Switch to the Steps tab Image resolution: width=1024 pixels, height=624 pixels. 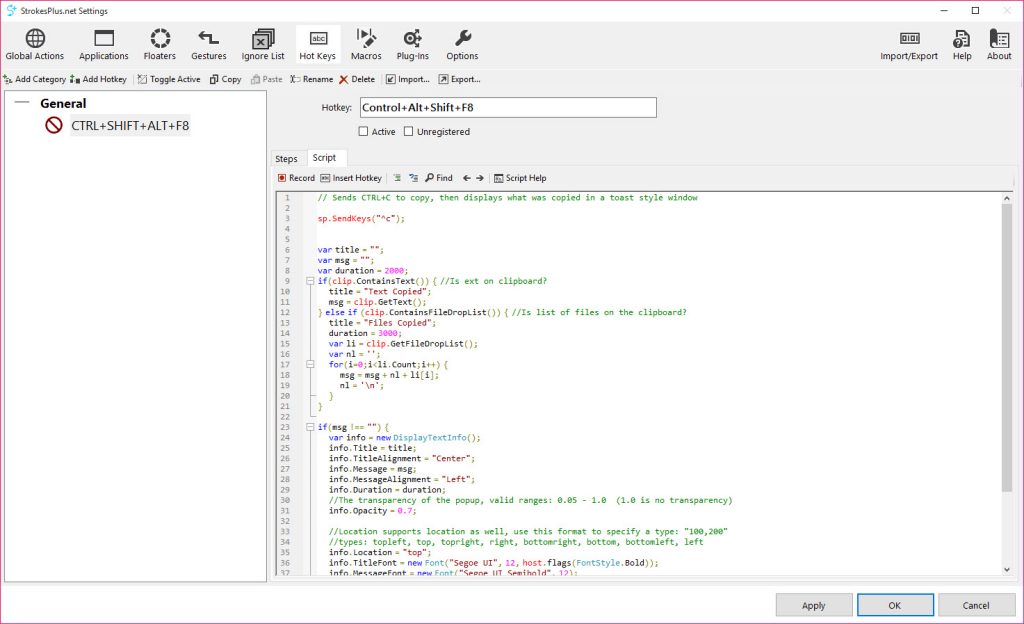pos(286,159)
